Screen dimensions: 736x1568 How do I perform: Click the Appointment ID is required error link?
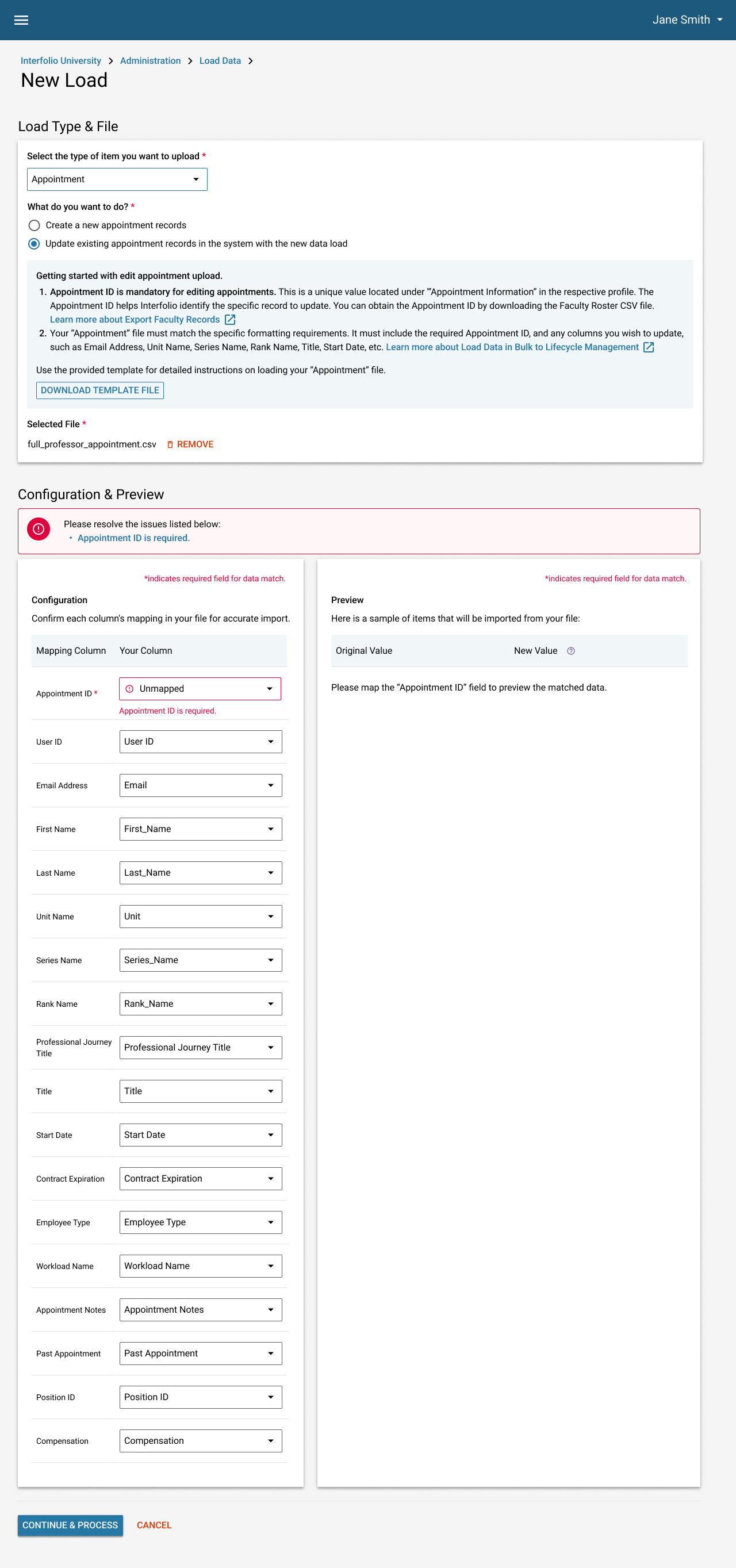click(133, 538)
